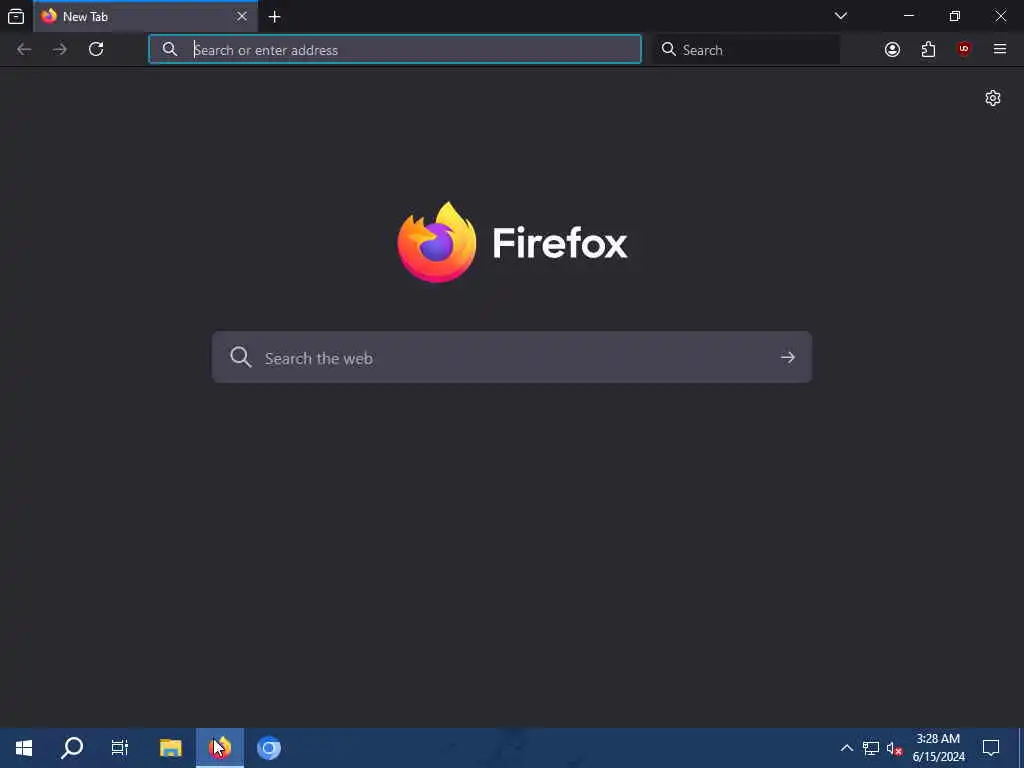Open the Firefox account menu
The width and height of the screenshot is (1024, 768).
click(892, 49)
